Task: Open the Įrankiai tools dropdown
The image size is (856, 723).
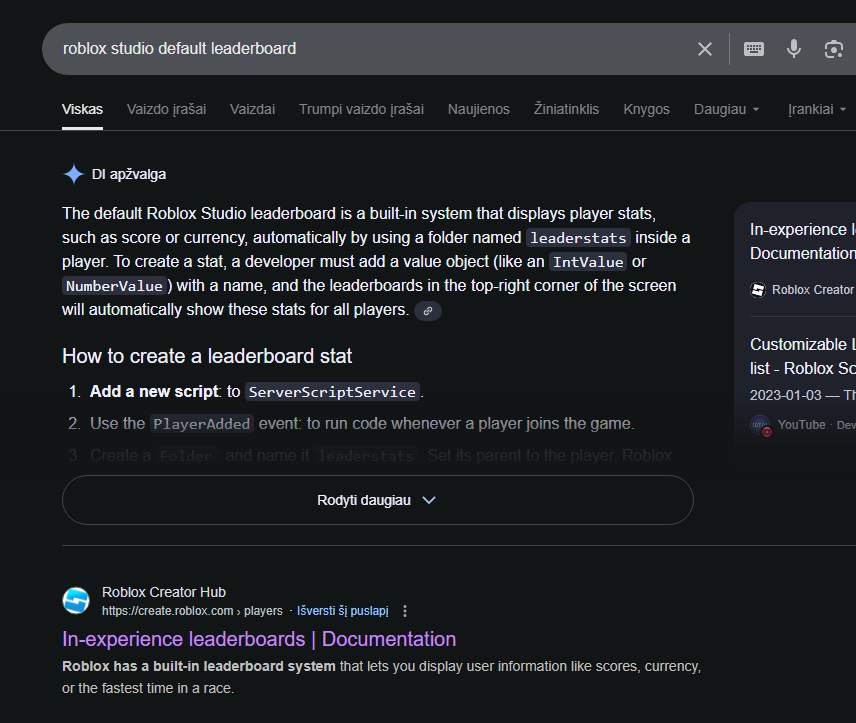Action: click(x=817, y=109)
